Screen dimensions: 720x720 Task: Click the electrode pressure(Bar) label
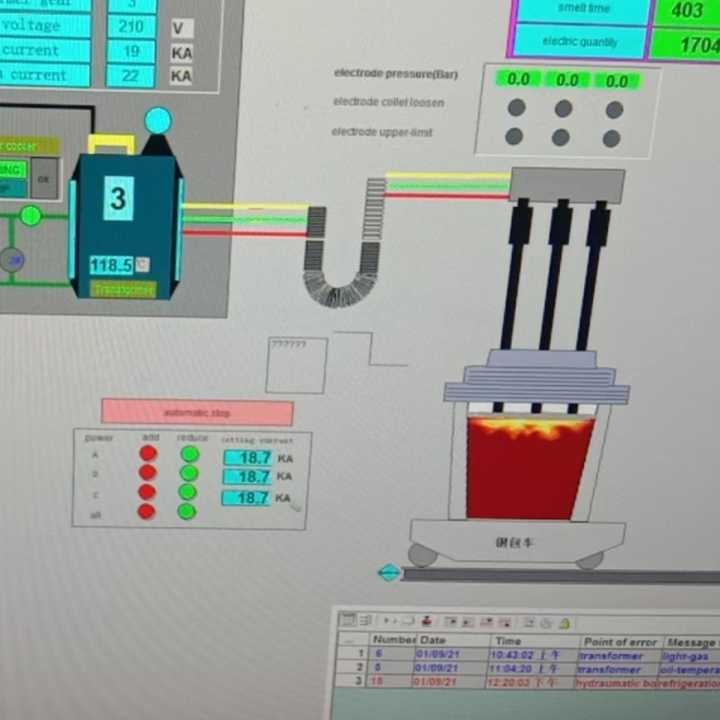tap(396, 73)
